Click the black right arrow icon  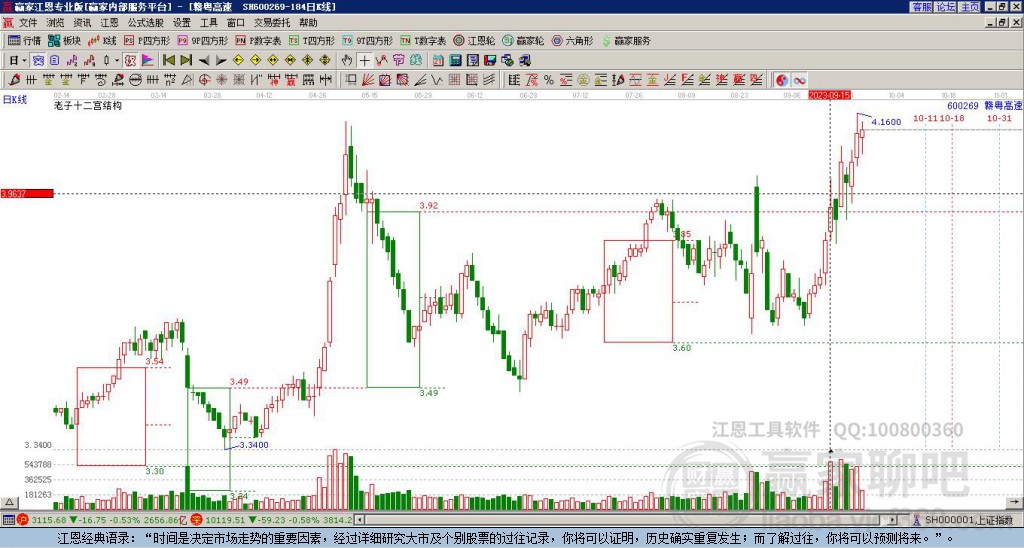coord(221,61)
